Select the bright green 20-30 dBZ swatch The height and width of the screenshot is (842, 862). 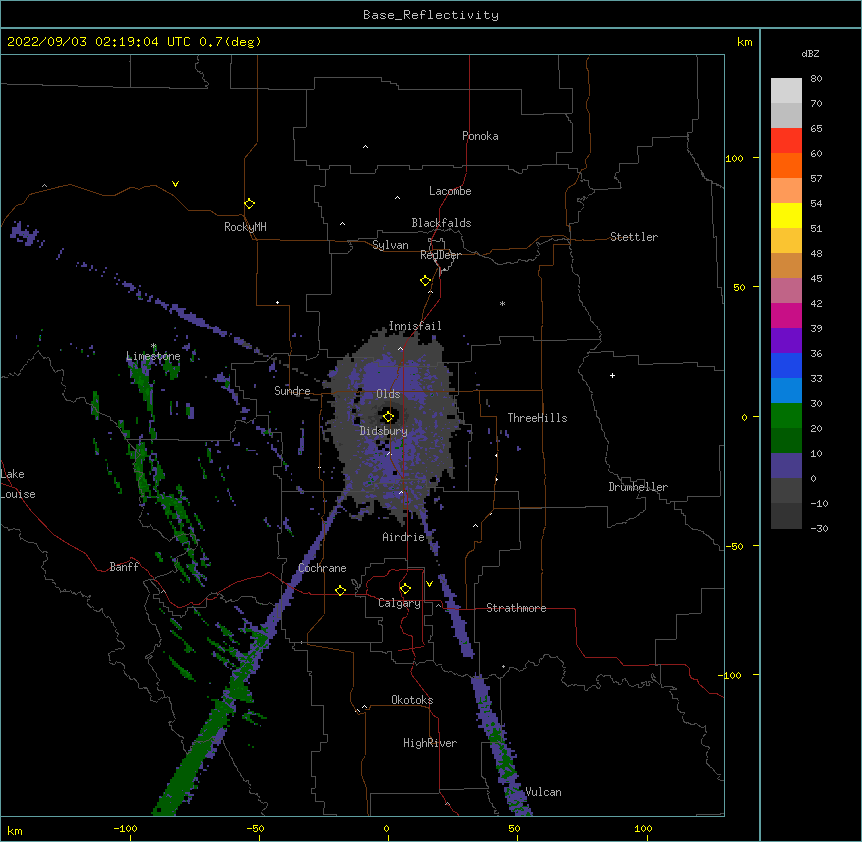(786, 416)
